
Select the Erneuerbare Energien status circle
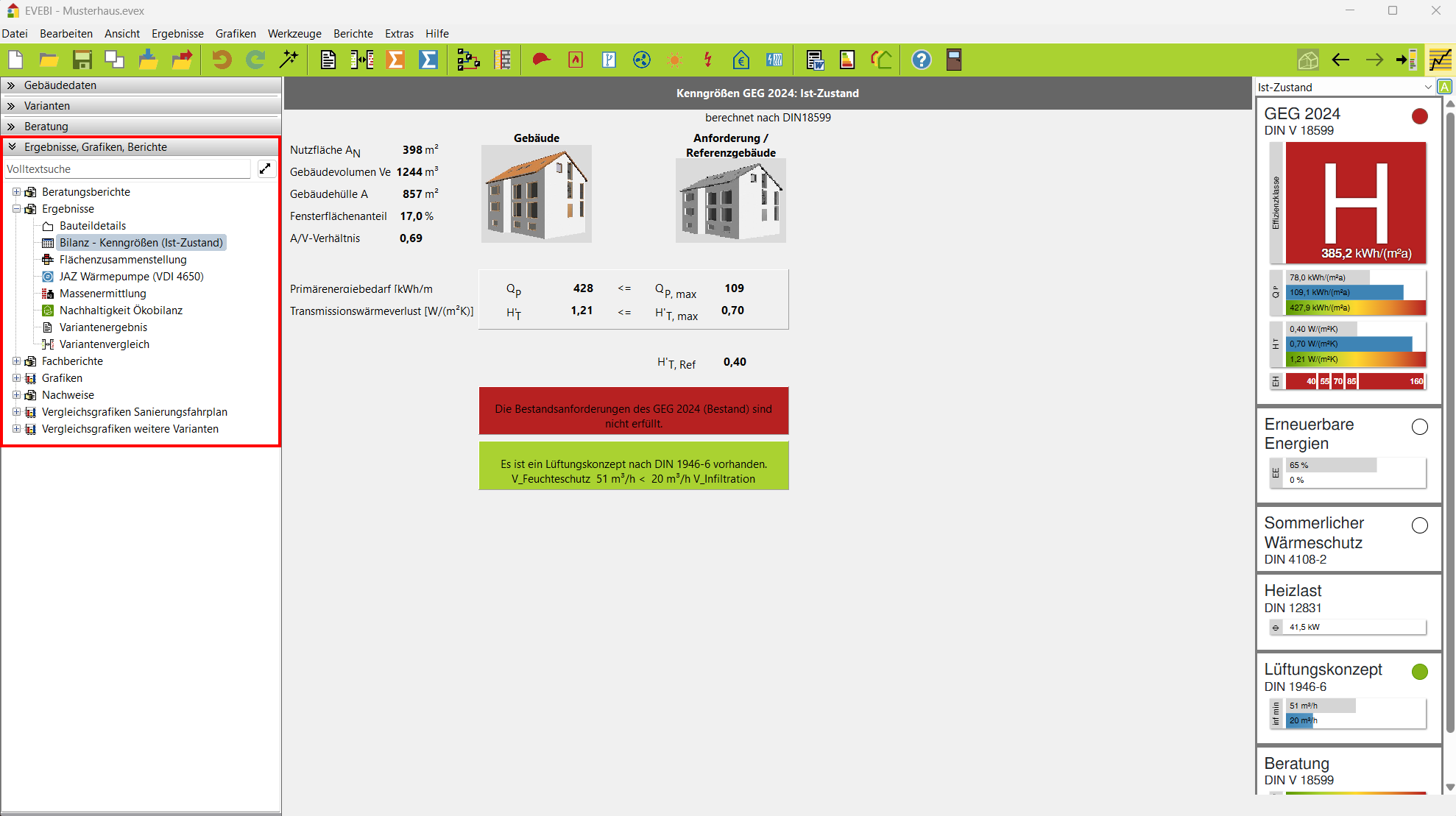coord(1419,427)
